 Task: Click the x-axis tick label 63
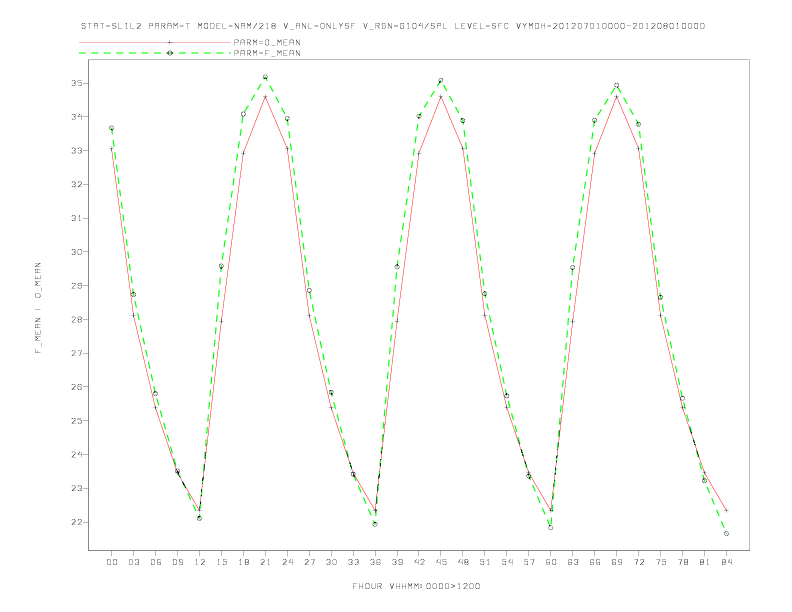click(x=573, y=562)
